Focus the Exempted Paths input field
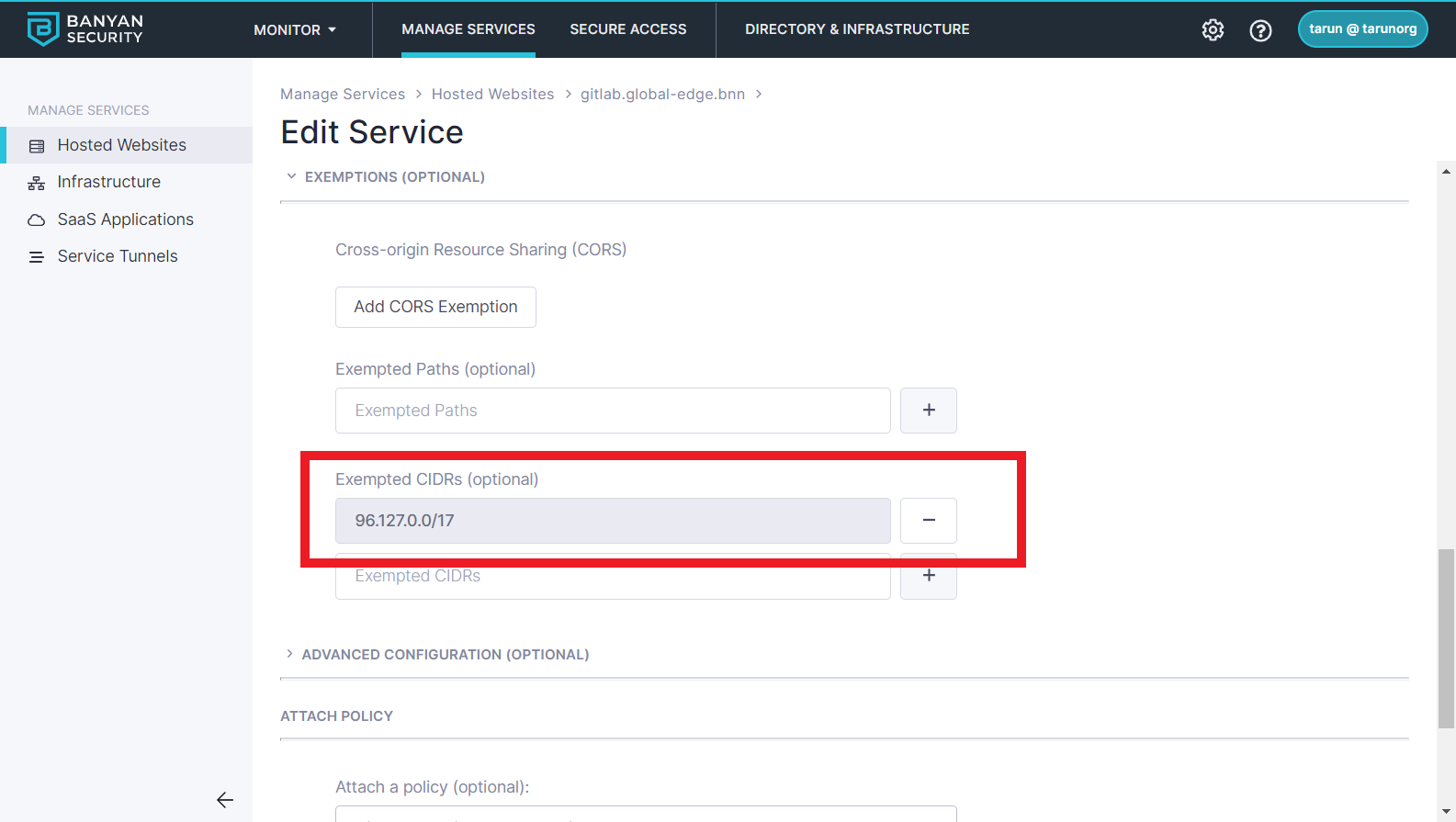Screen dimensions: 1456x822 613,411
